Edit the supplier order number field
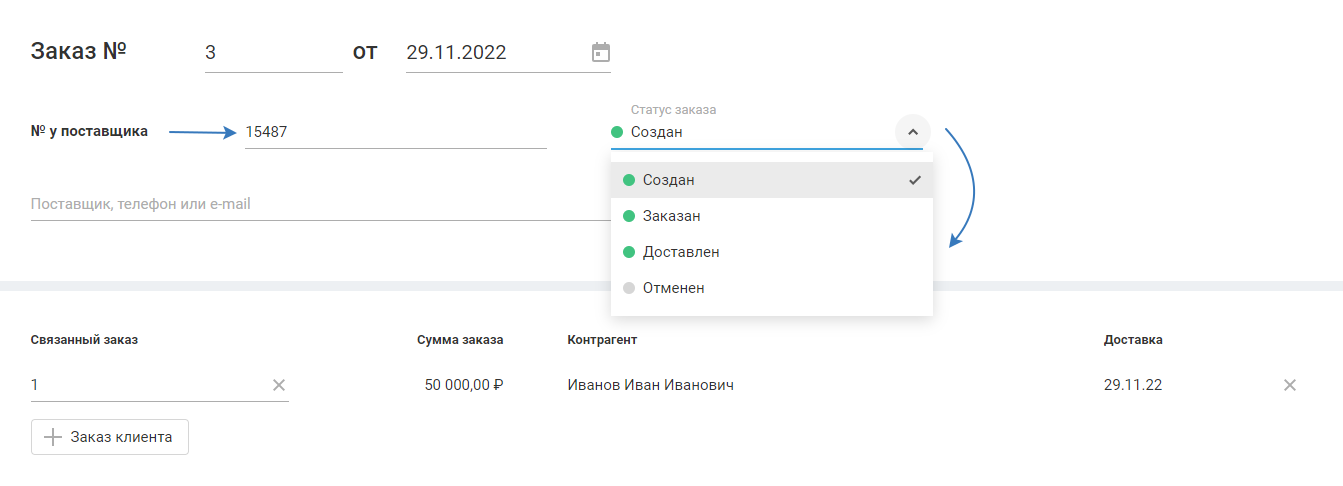This screenshot has height=486, width=1343. 395,131
